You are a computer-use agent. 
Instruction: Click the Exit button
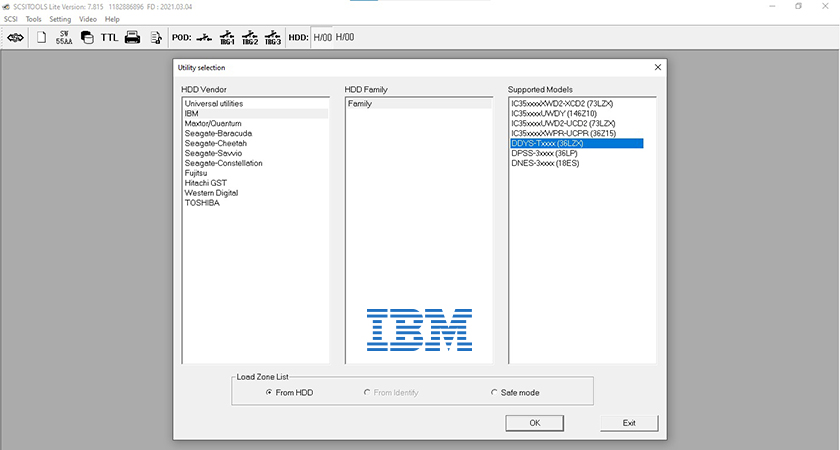coord(629,423)
